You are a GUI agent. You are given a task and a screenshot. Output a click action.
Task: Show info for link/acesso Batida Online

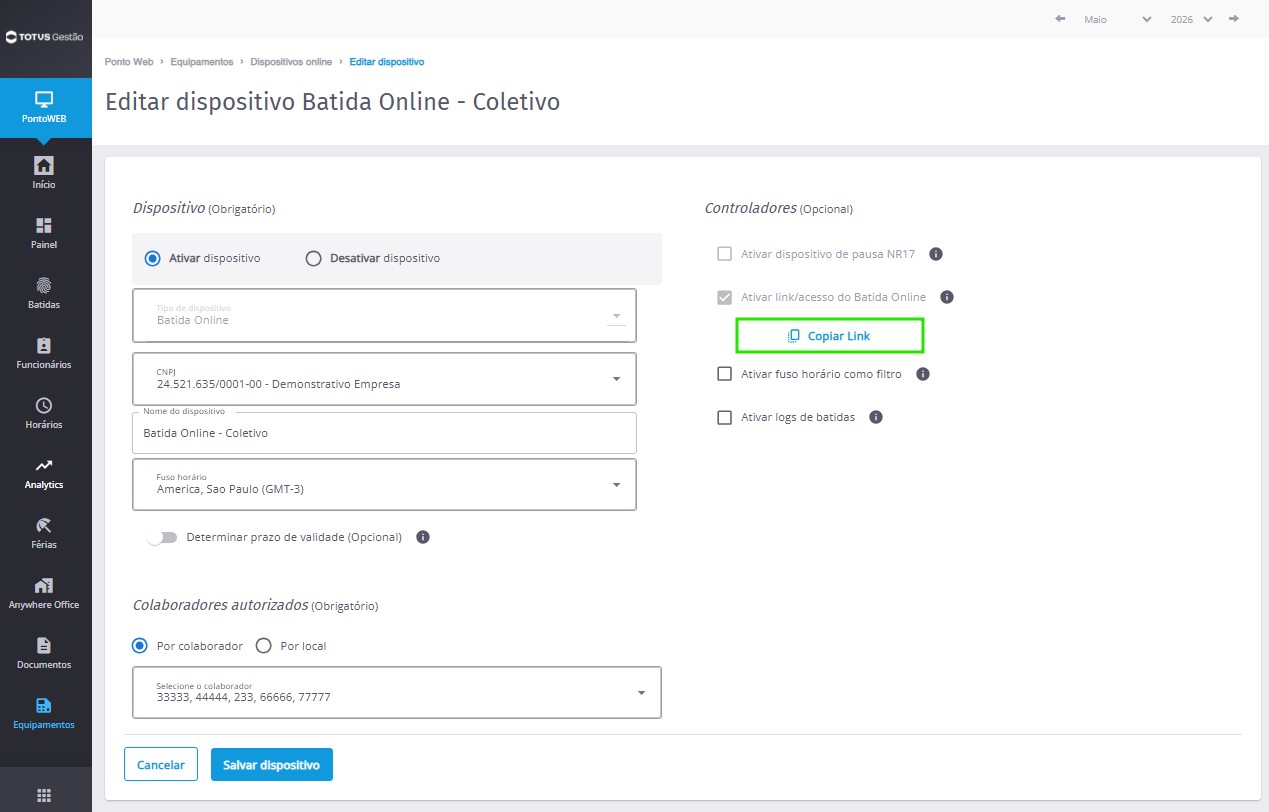947,297
